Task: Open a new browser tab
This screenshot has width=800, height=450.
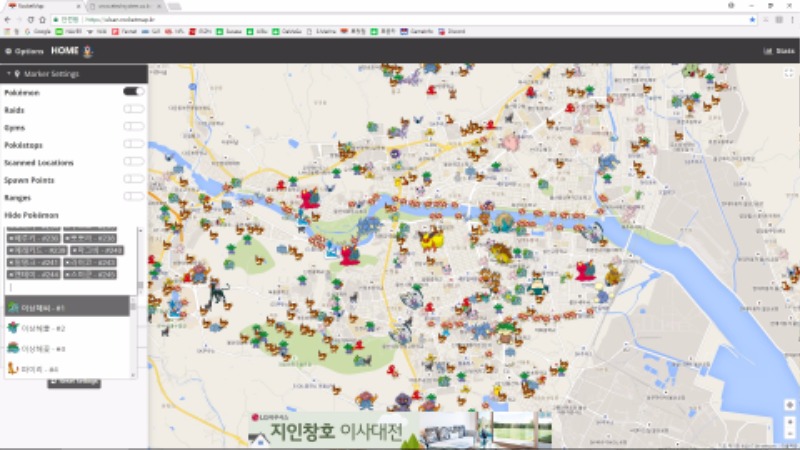Action: click(174, 6)
